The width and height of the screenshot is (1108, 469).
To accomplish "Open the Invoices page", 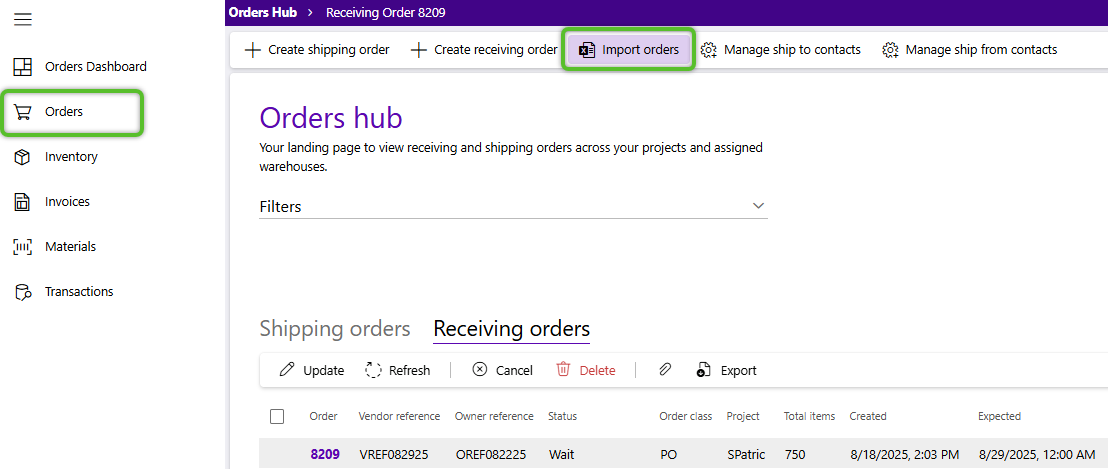I will [67, 202].
